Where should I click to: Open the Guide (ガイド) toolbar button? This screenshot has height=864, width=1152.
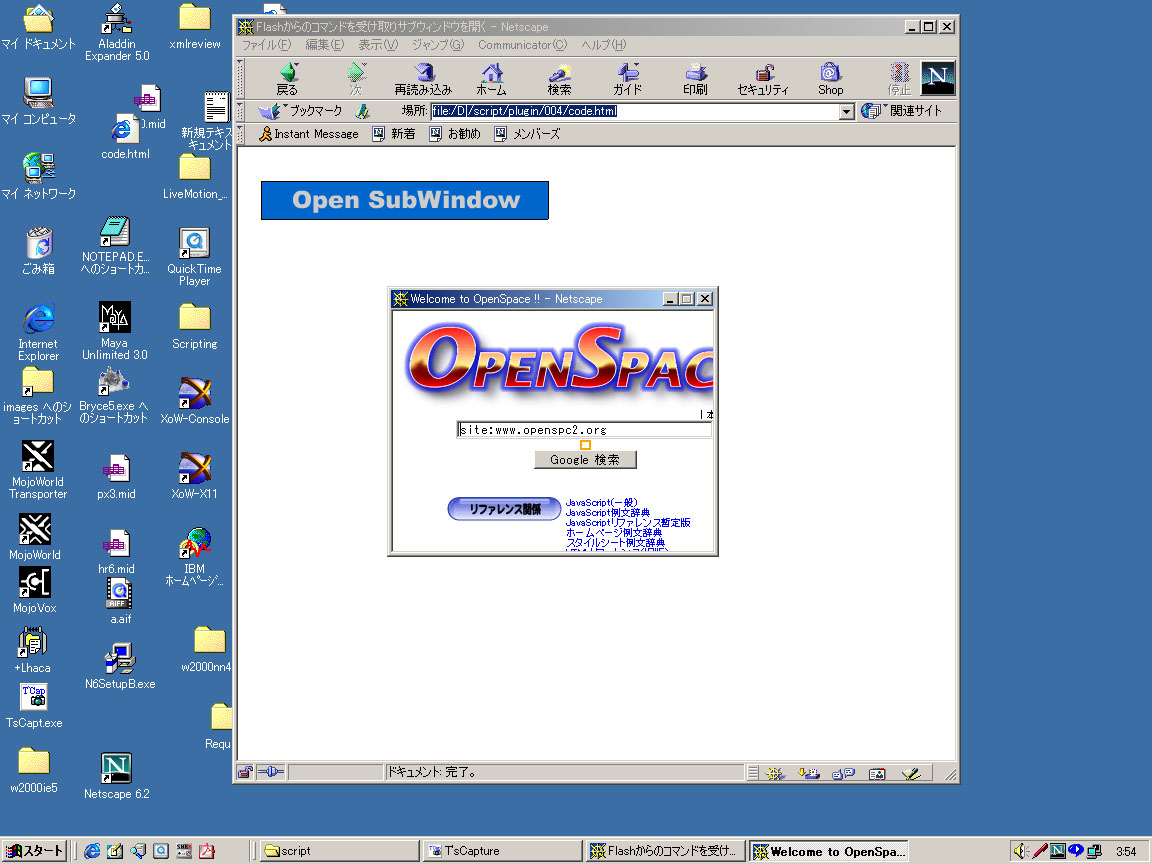[627, 79]
